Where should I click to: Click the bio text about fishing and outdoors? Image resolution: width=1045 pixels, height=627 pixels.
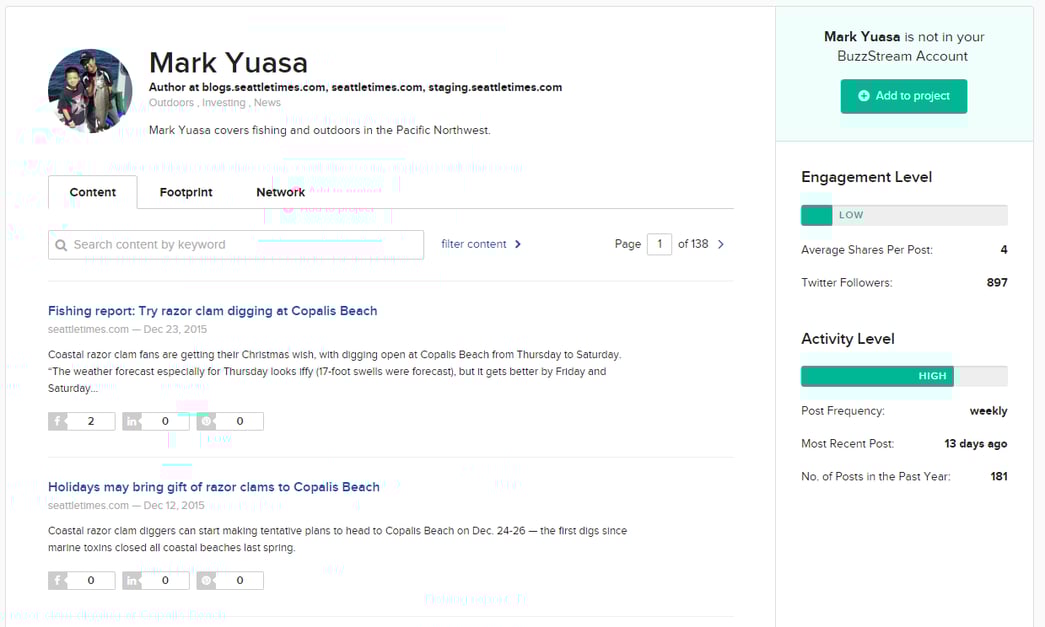[319, 130]
